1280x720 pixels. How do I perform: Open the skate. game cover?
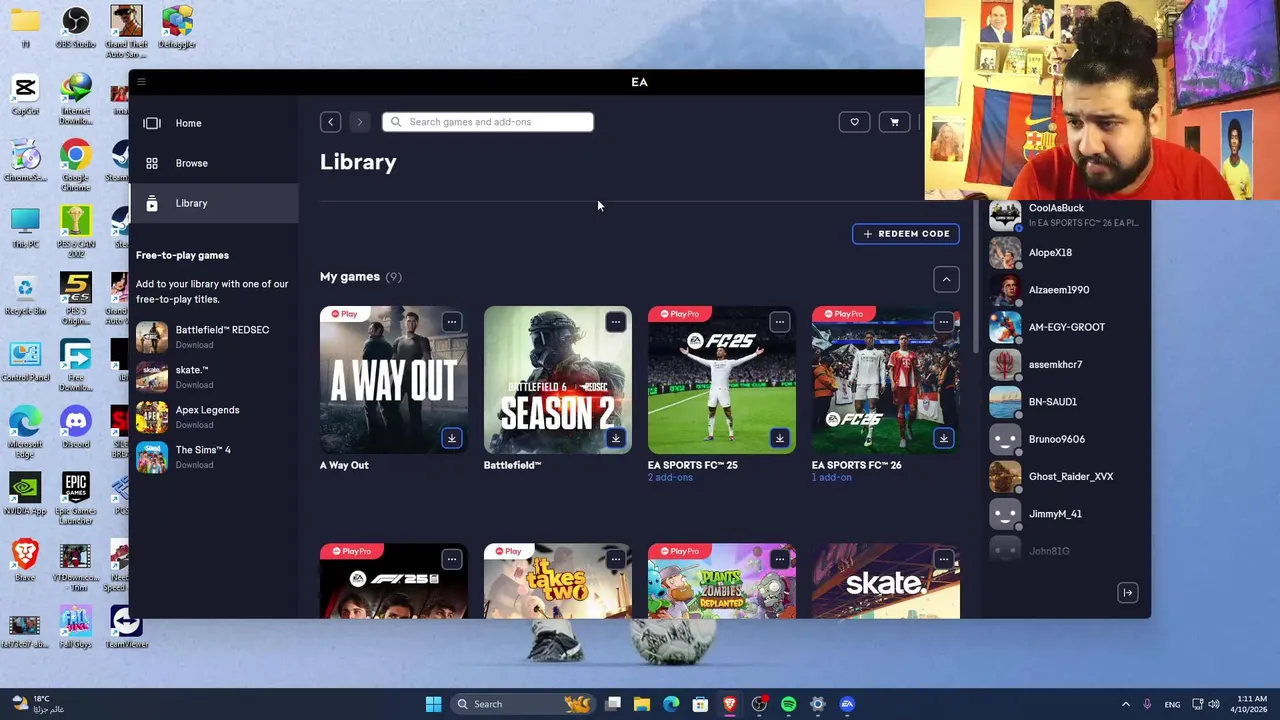886,581
